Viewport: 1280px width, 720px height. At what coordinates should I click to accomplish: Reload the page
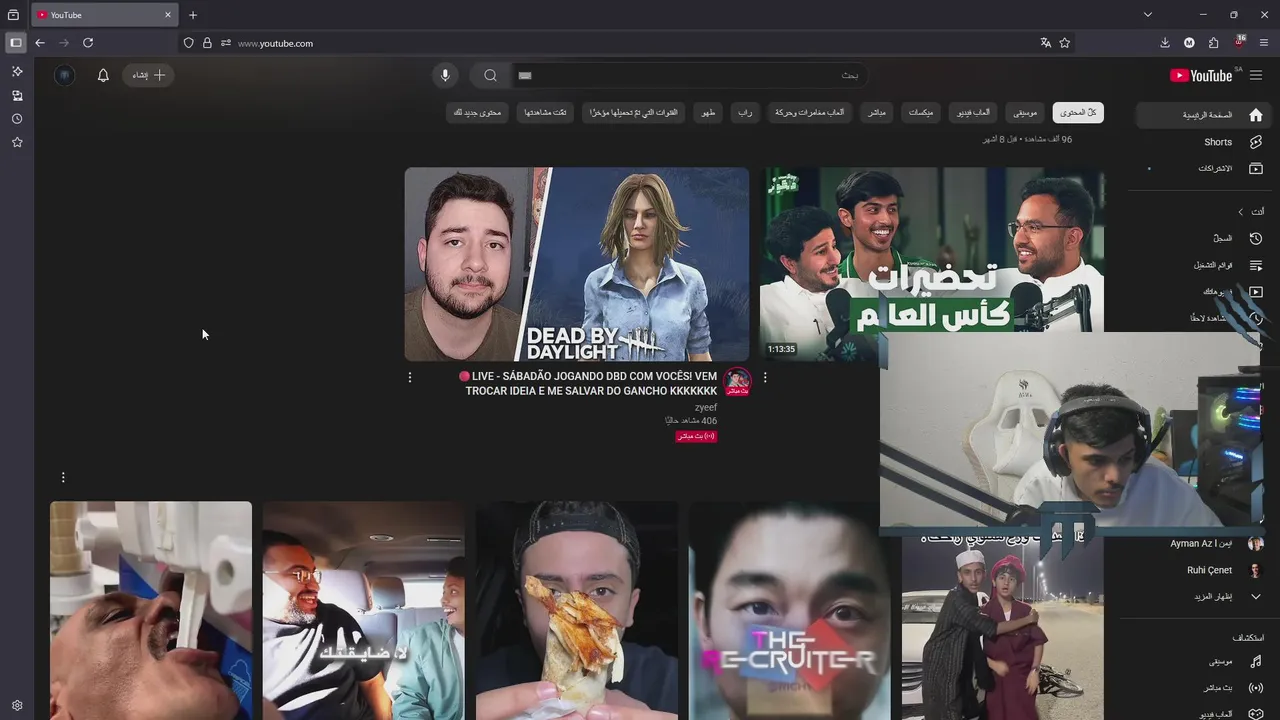click(x=88, y=43)
